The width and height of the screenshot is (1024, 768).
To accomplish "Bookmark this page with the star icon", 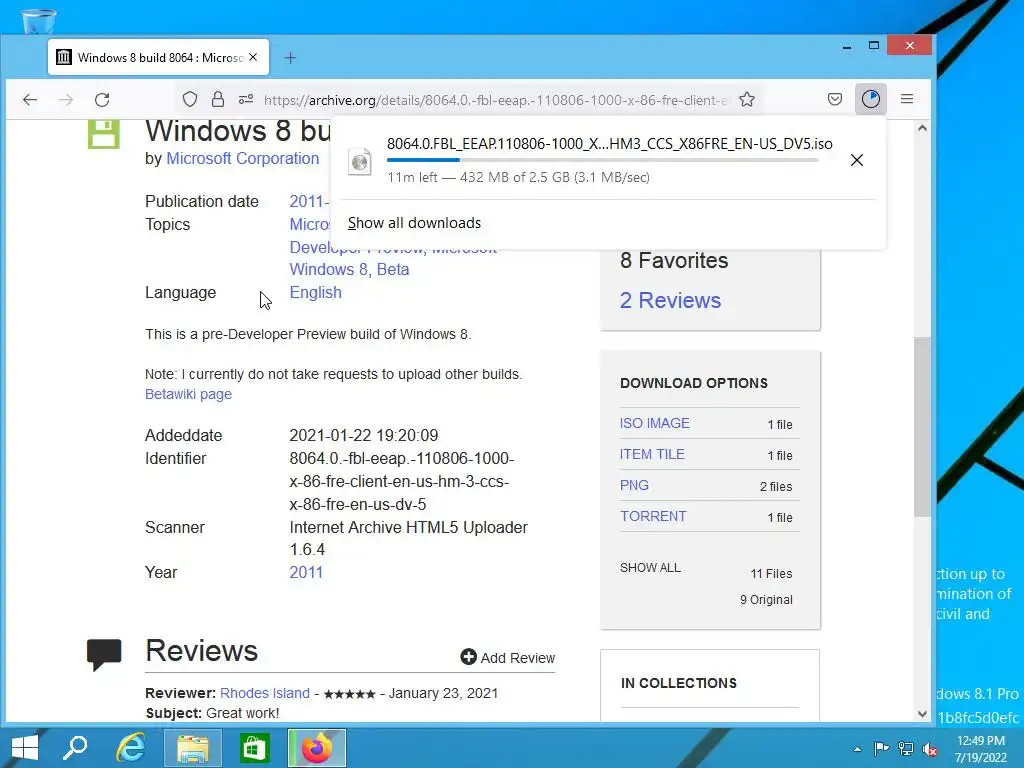I will coord(746,99).
